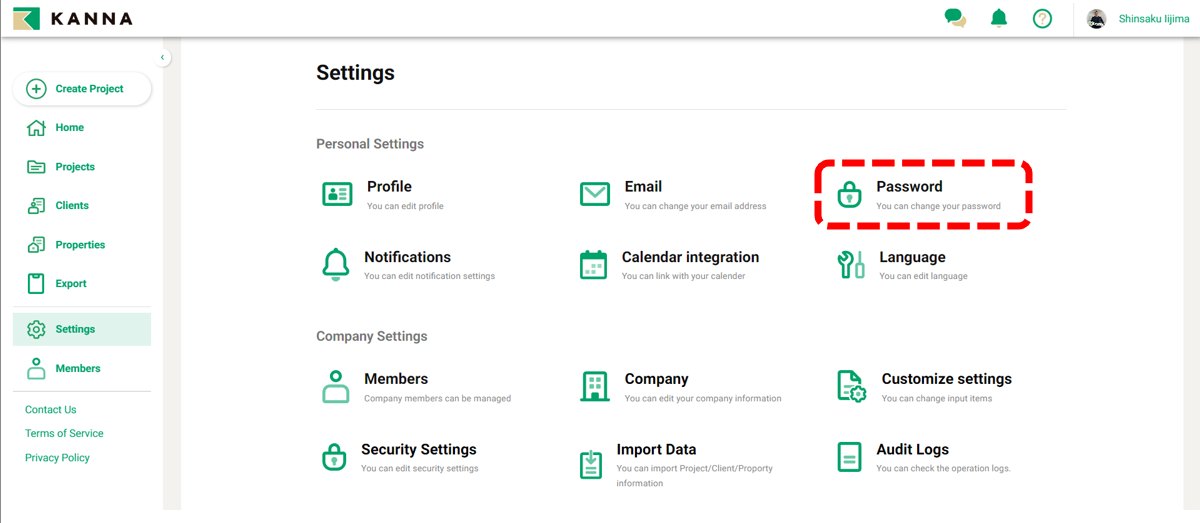Click the Password lock icon

[849, 194]
